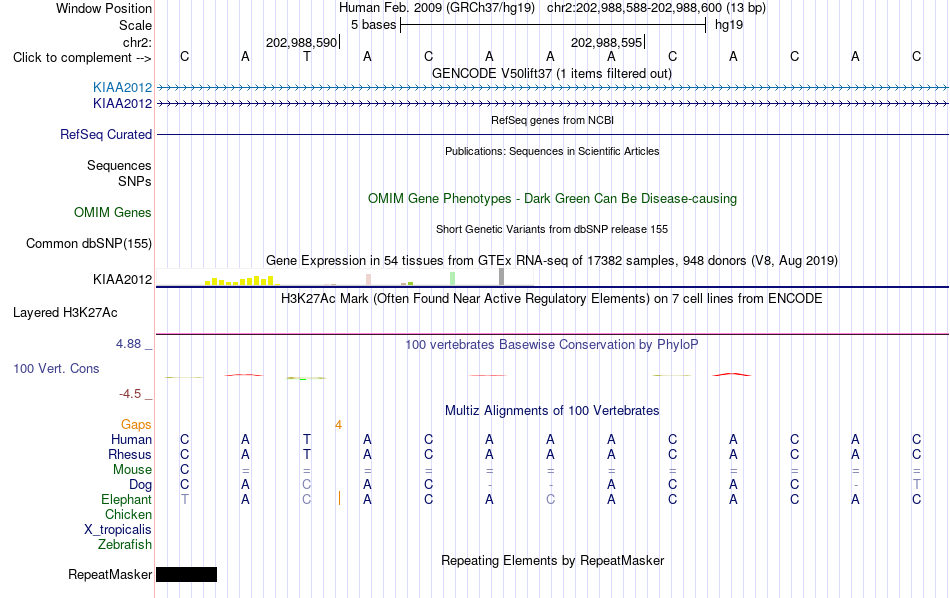Viewport: 950px width, 598px height.
Task: Click 'Repeating Elements by RepeatMasker' title
Action: click(553, 560)
